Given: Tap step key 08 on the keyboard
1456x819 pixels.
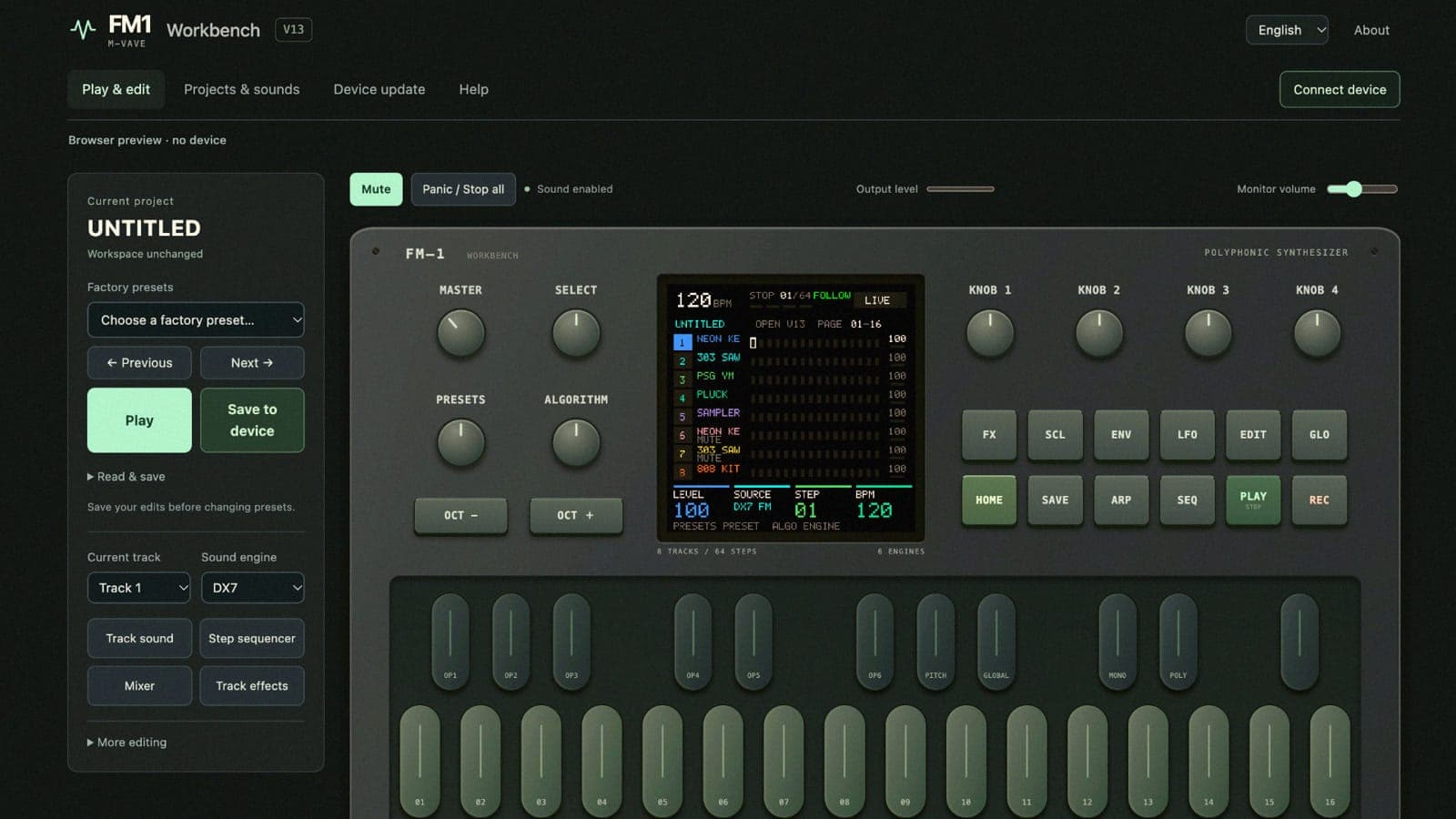Looking at the screenshot, I should [x=844, y=761].
